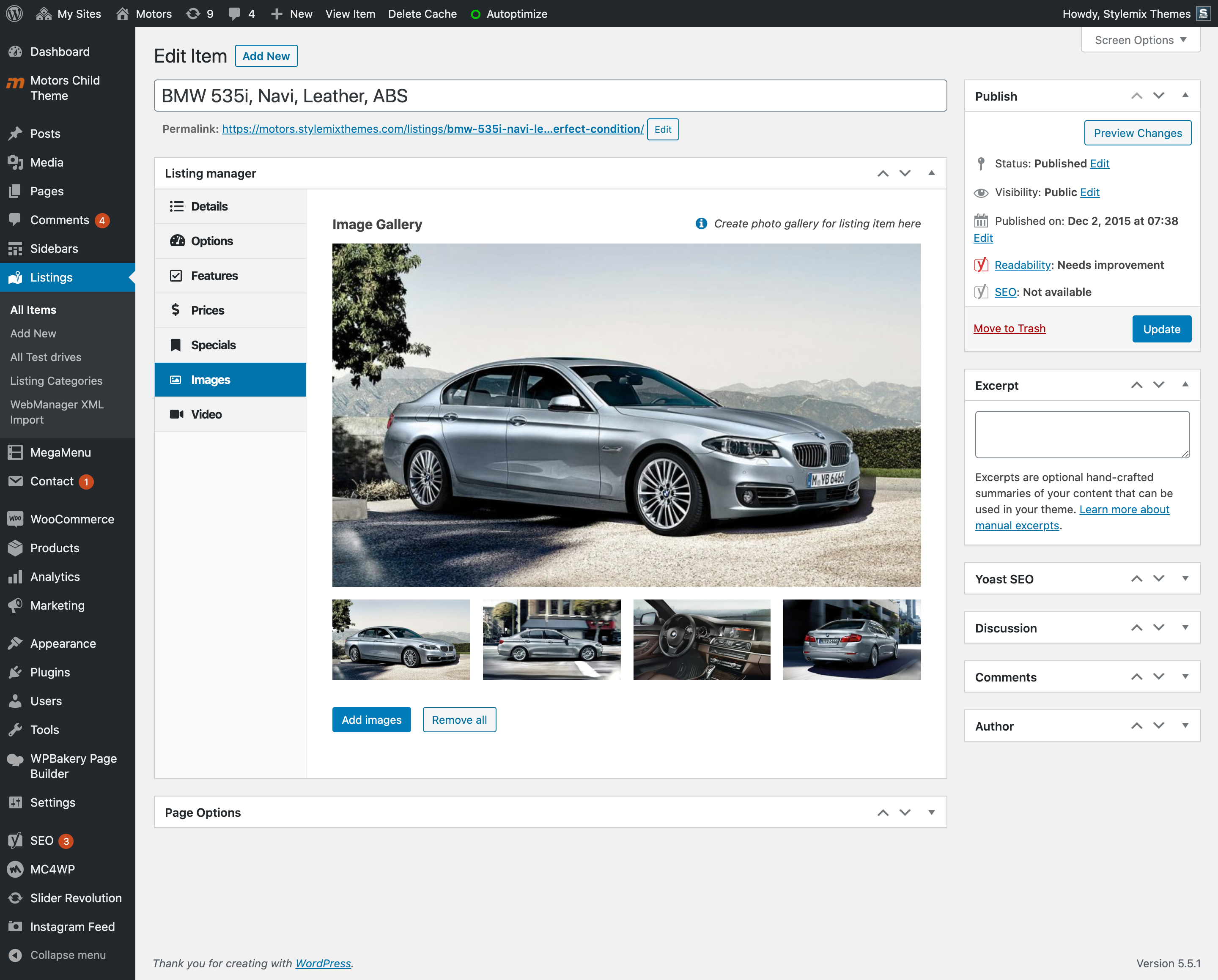The image size is (1218, 980).
Task: Switch to the Features tab in Listing manager
Action: click(x=214, y=276)
